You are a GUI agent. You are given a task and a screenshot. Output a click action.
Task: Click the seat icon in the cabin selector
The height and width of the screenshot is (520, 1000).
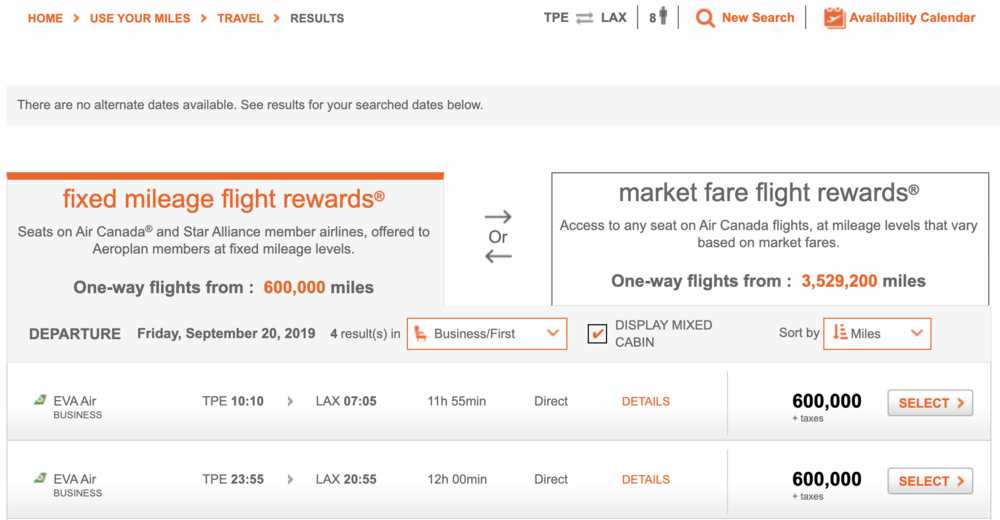pyautogui.click(x=420, y=333)
